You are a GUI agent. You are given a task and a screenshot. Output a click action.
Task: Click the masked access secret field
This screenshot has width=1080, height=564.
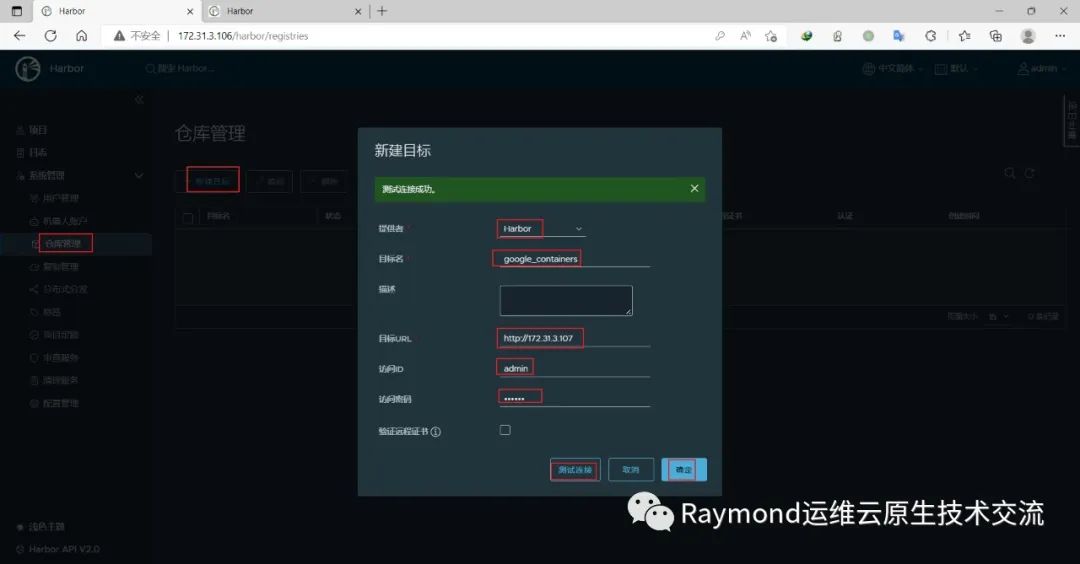(574, 399)
